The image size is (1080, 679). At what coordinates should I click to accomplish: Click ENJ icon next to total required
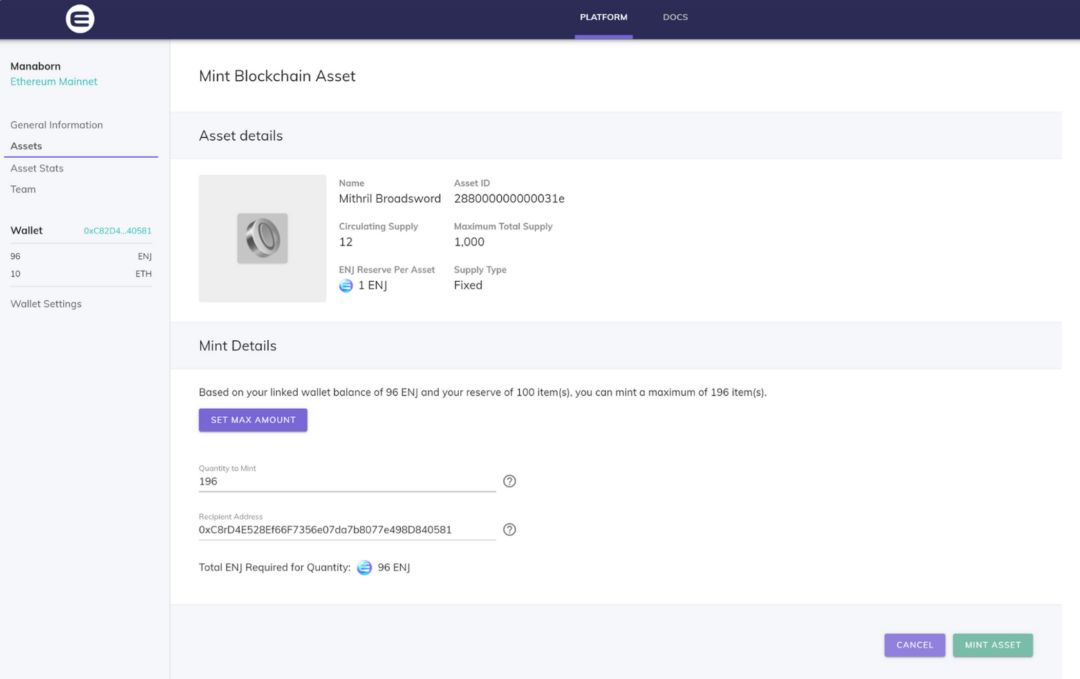[364, 568]
